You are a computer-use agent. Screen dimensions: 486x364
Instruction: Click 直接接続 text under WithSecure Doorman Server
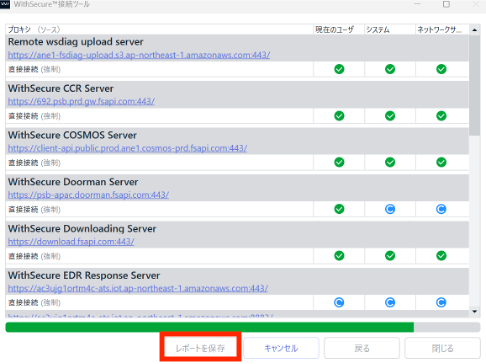tap(23, 209)
